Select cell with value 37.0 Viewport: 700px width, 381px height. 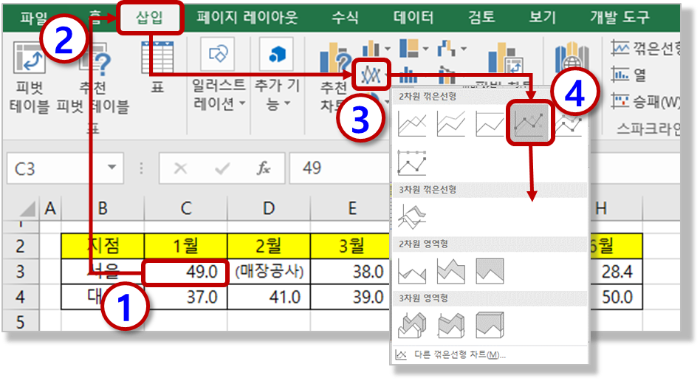pyautogui.click(x=186, y=297)
